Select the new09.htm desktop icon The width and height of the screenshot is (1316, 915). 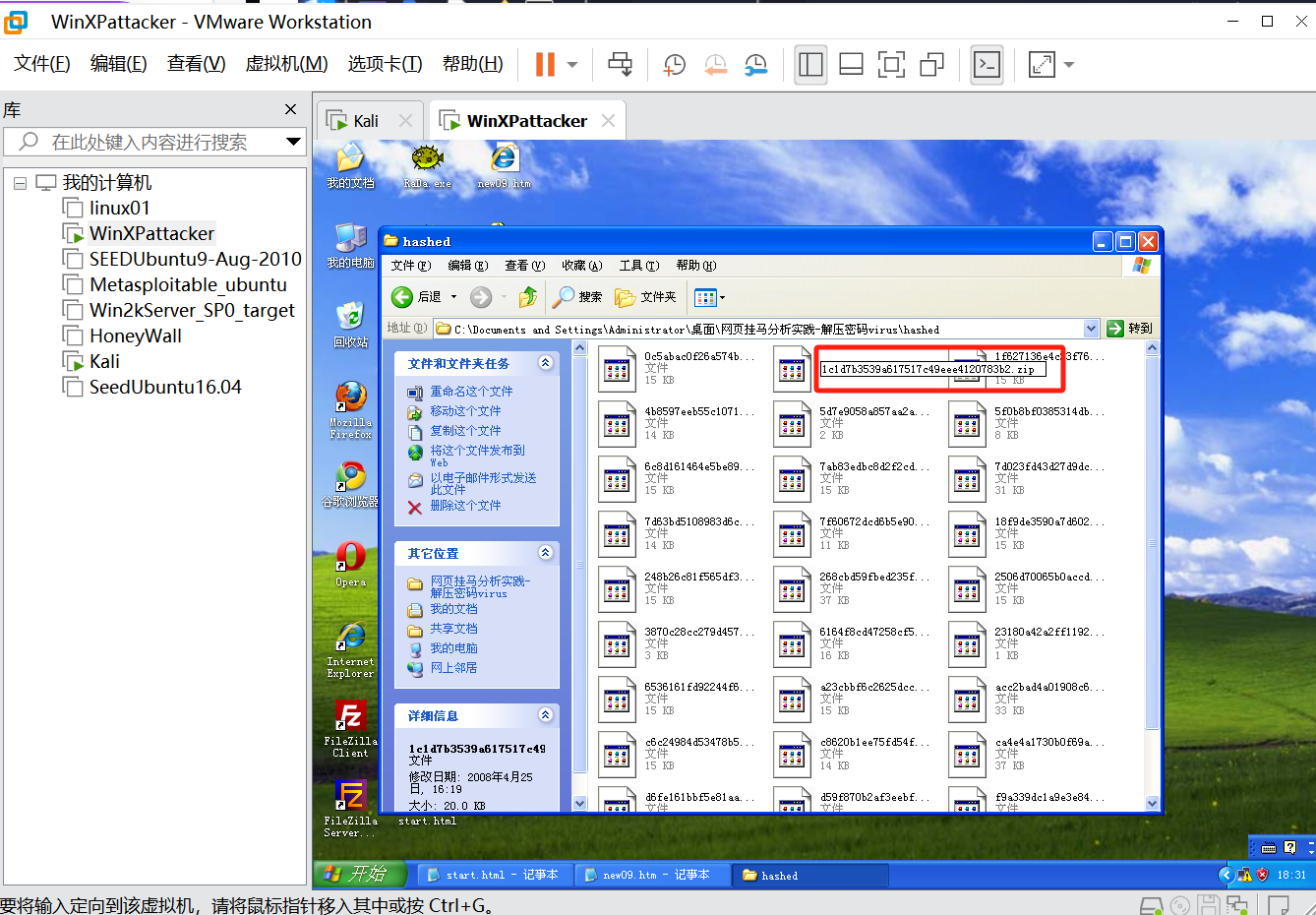(504, 166)
